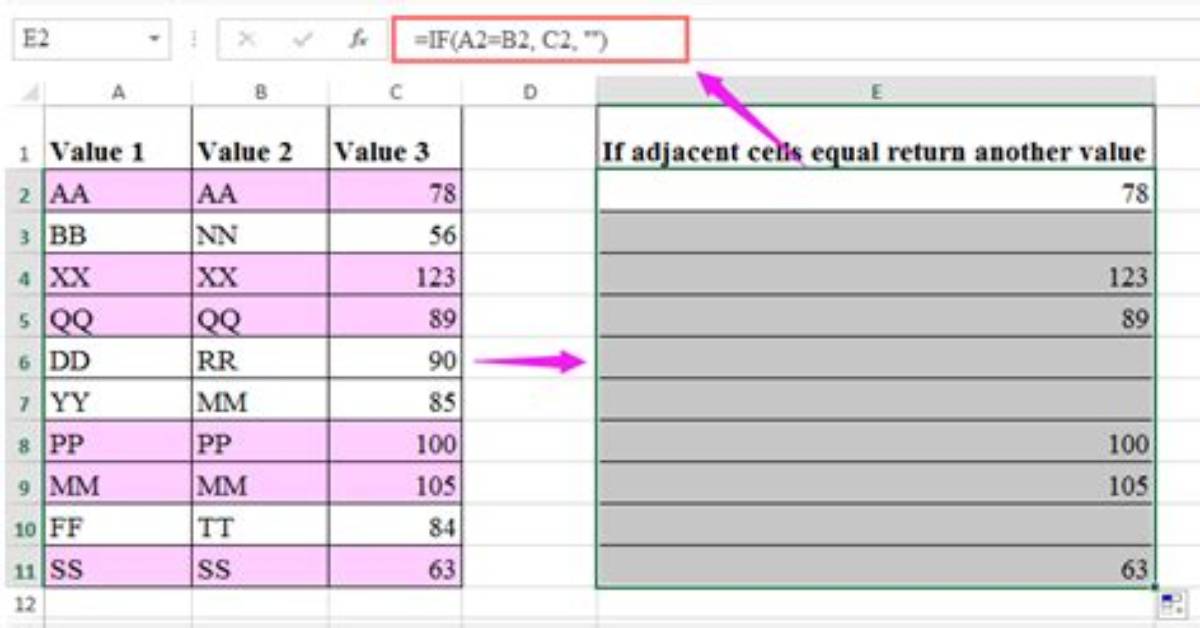Select column E header

point(876,92)
